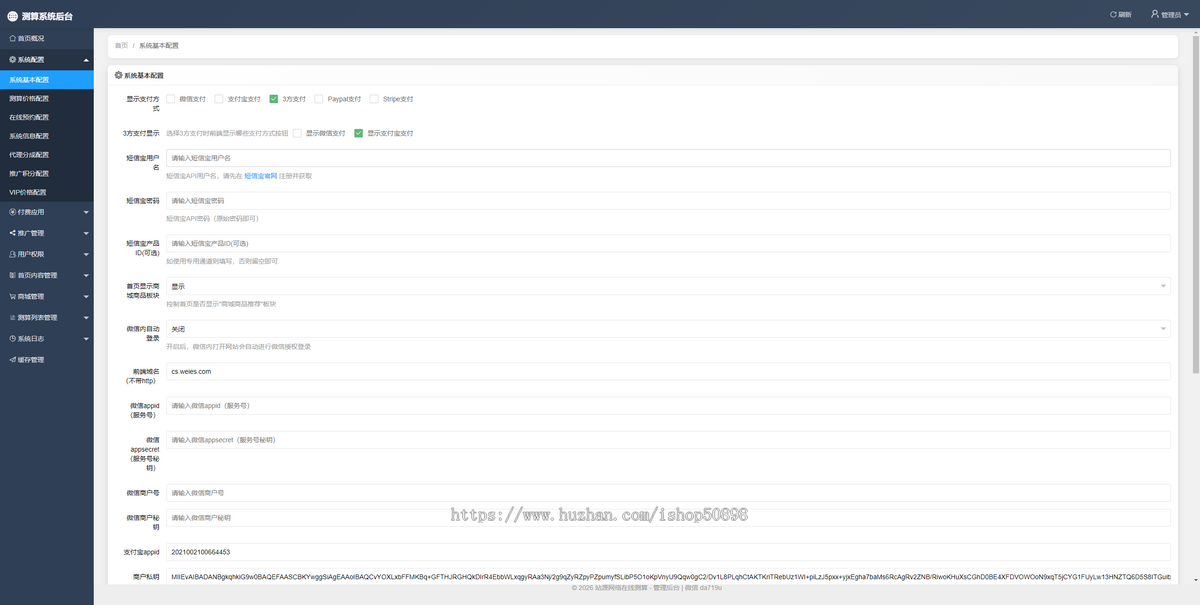Click the gear icon next to 系统配置

[12, 60]
